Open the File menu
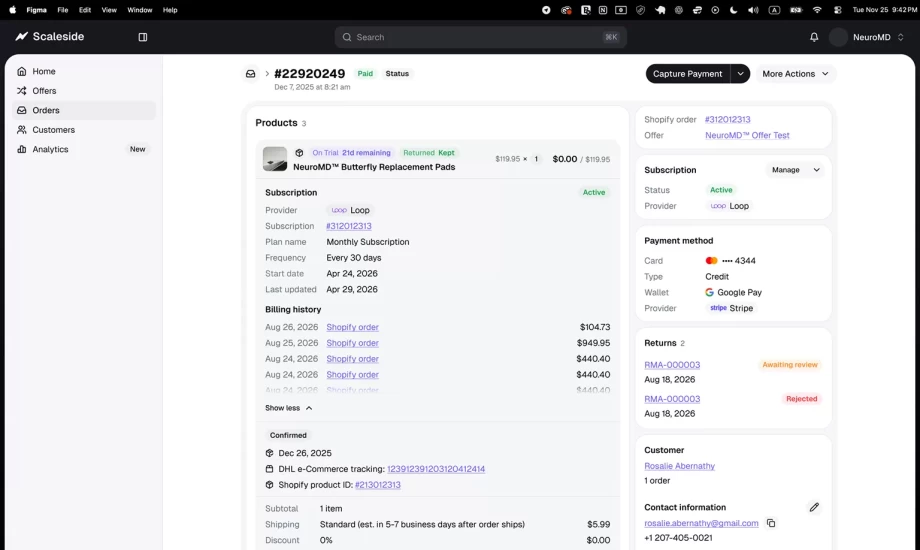Screen dimensions: 920x550 63,10
